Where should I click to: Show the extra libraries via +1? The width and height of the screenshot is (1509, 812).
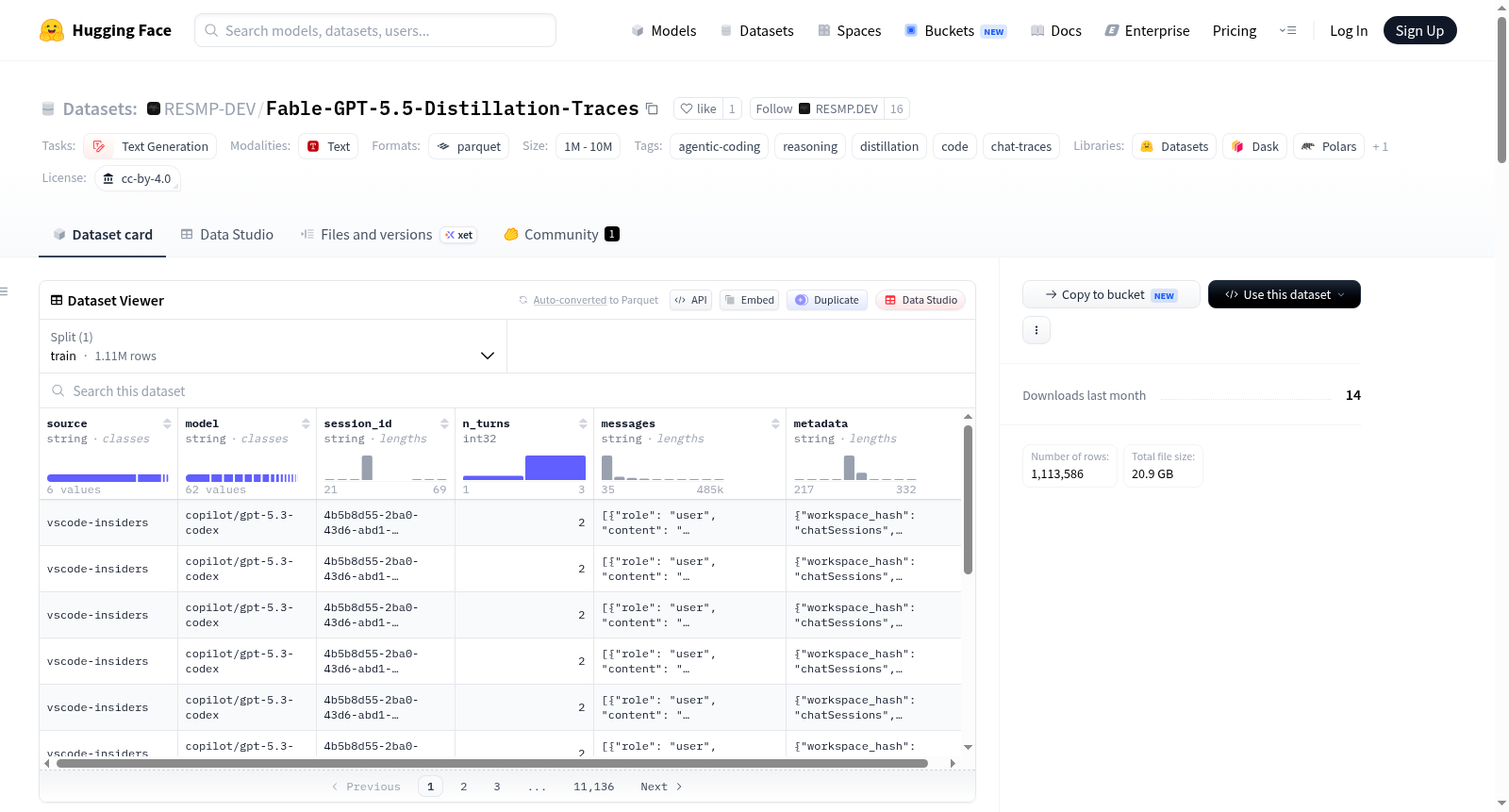point(1380,146)
